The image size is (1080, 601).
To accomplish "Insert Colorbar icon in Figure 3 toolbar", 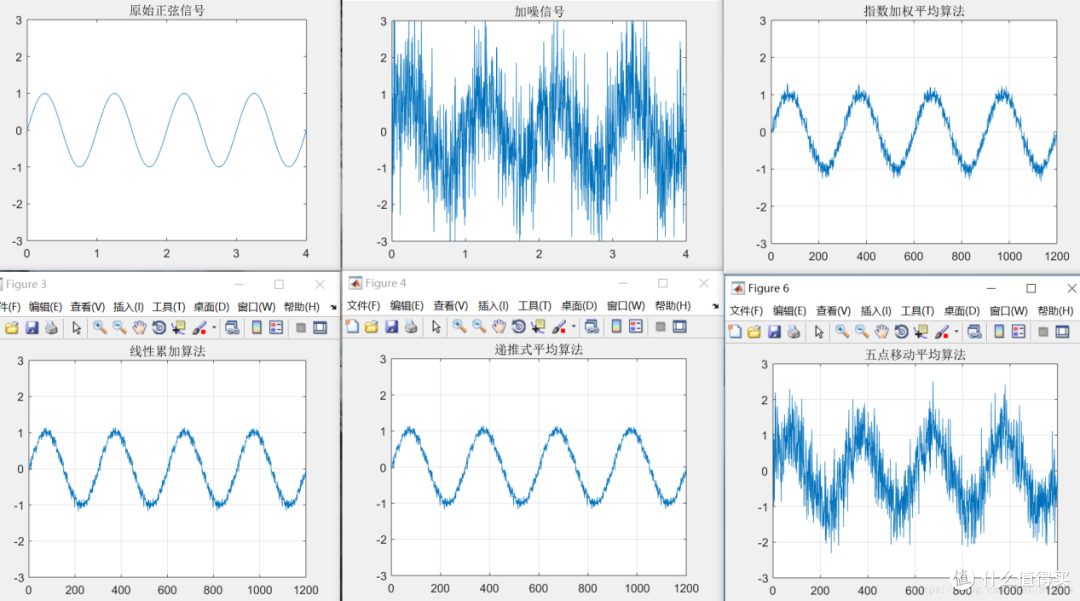I will click(256, 328).
